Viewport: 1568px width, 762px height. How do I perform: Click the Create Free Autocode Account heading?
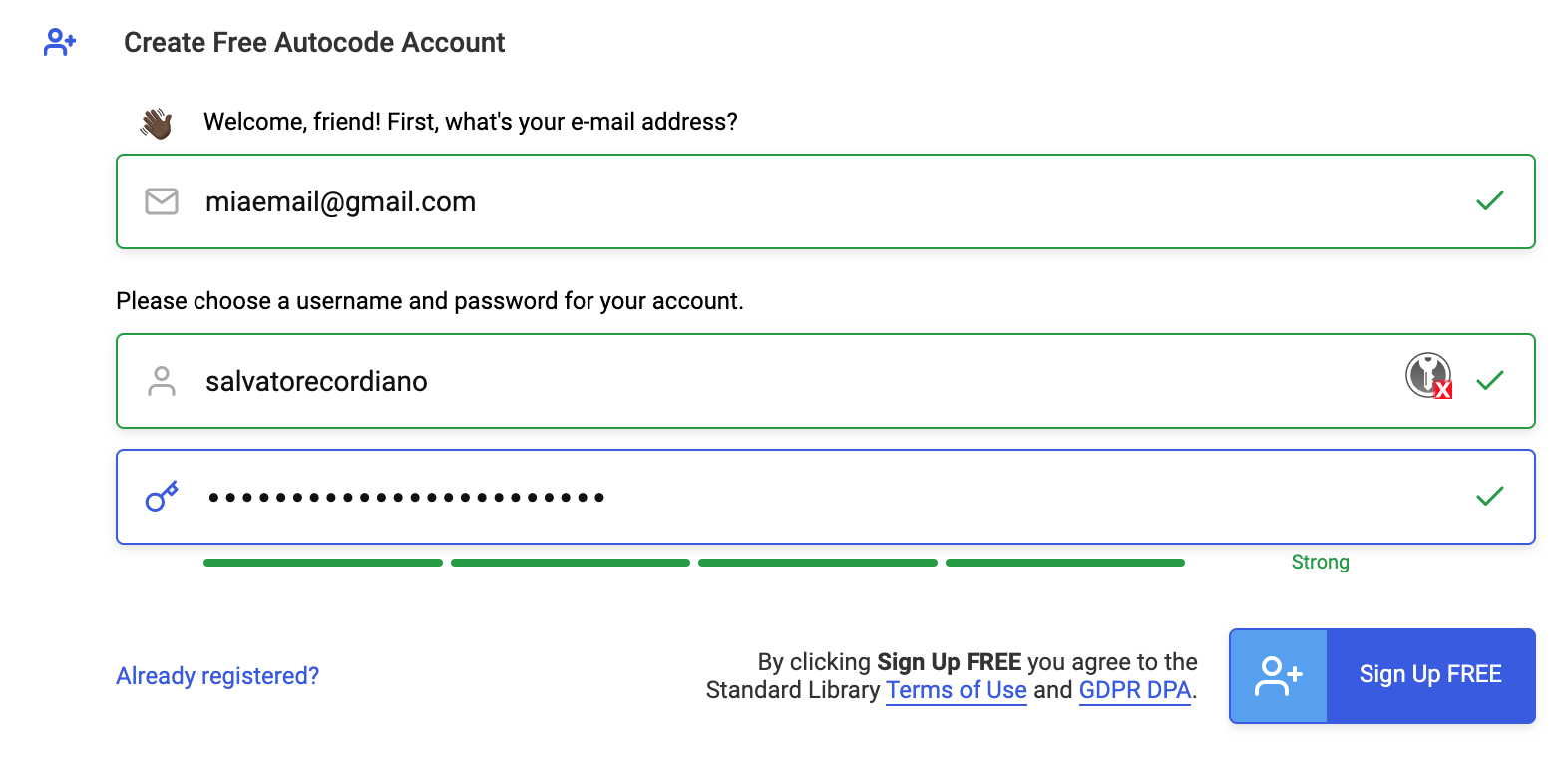(x=314, y=42)
